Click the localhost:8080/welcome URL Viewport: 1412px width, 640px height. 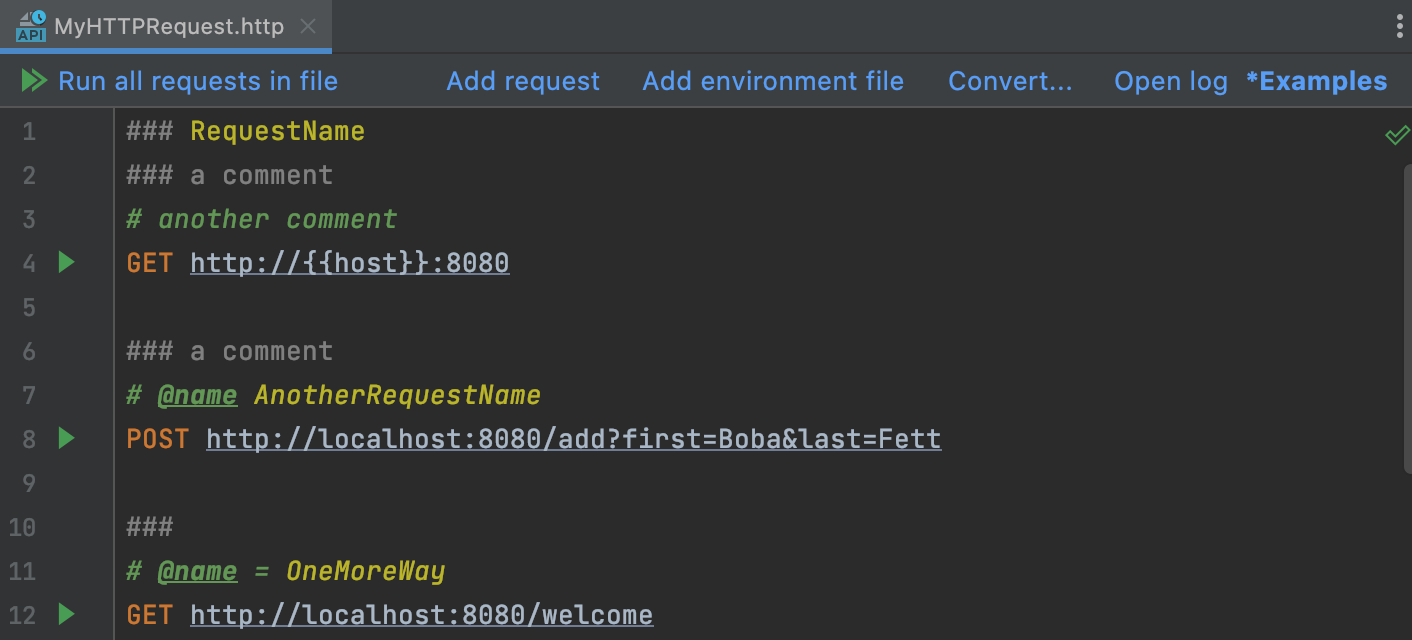(x=421, y=615)
